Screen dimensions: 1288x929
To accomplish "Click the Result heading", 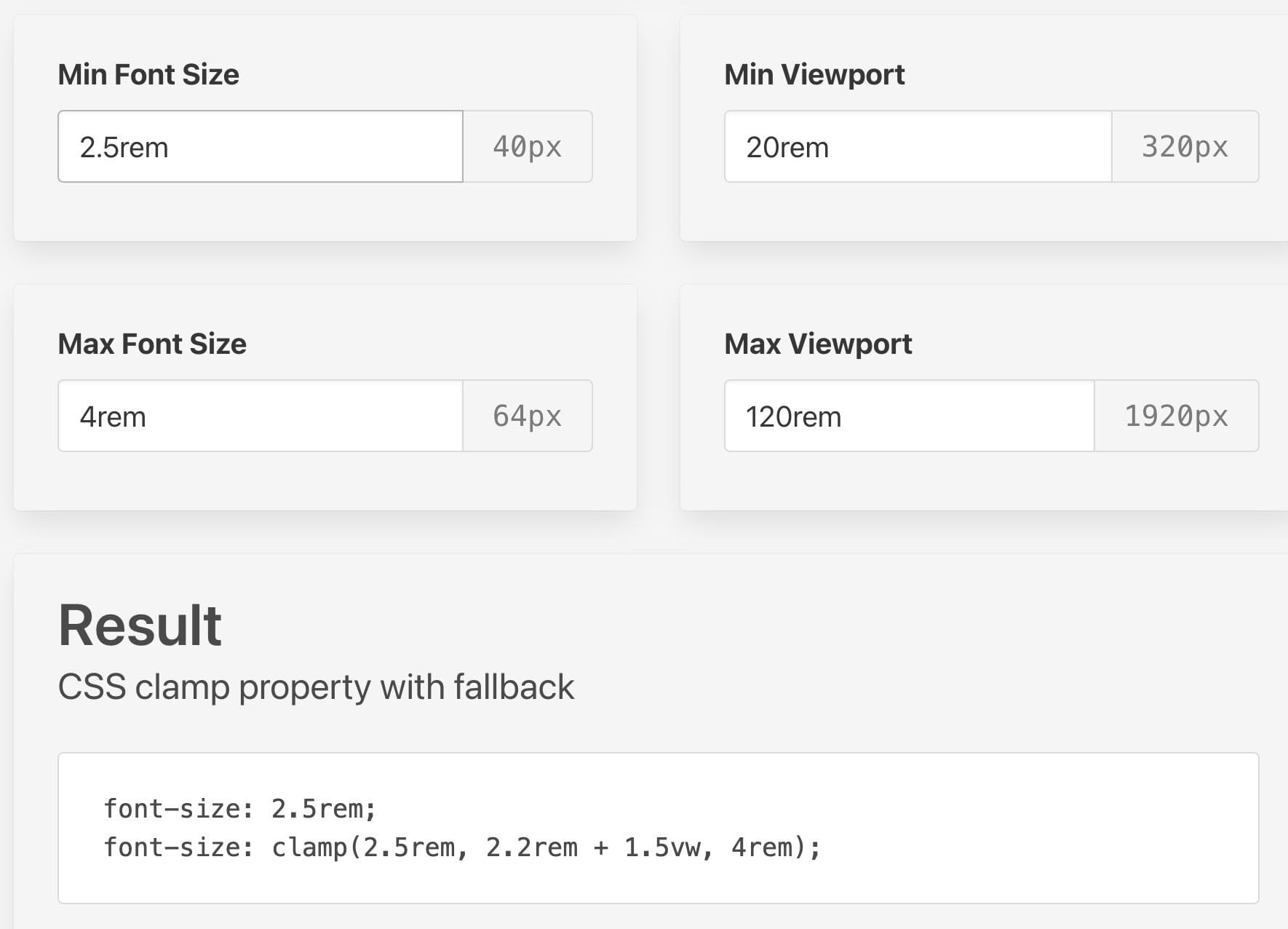I will 140,625.
